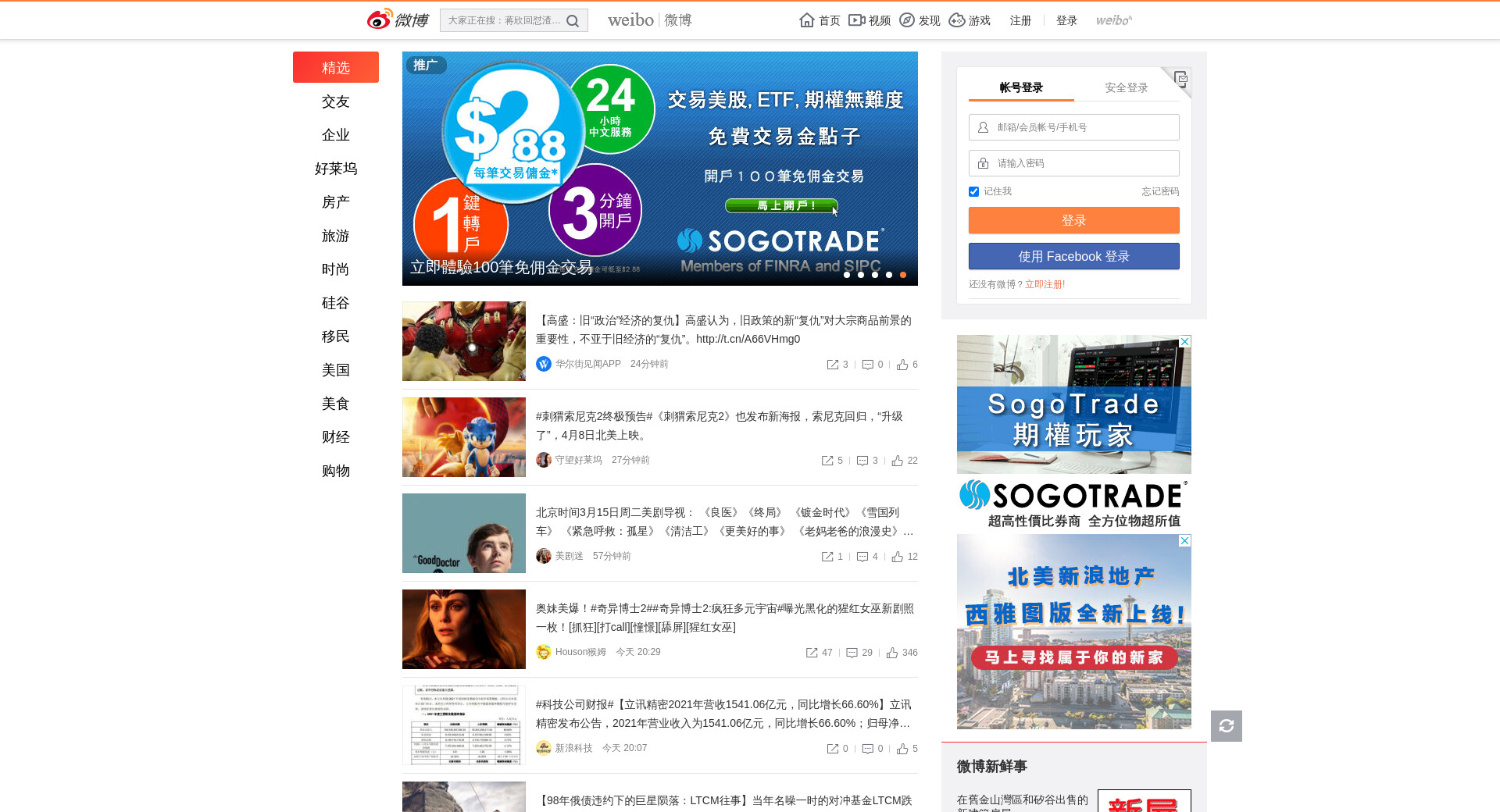The height and width of the screenshot is (812, 1500).
Task: Like the Houson猴姆 post with 346 likes
Action: pos(892,653)
